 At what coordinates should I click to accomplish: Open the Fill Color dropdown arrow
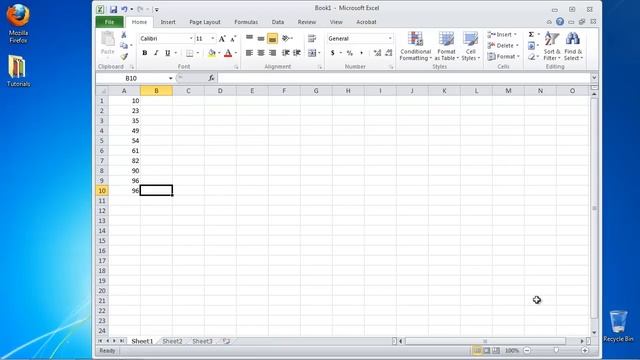pos(219,53)
